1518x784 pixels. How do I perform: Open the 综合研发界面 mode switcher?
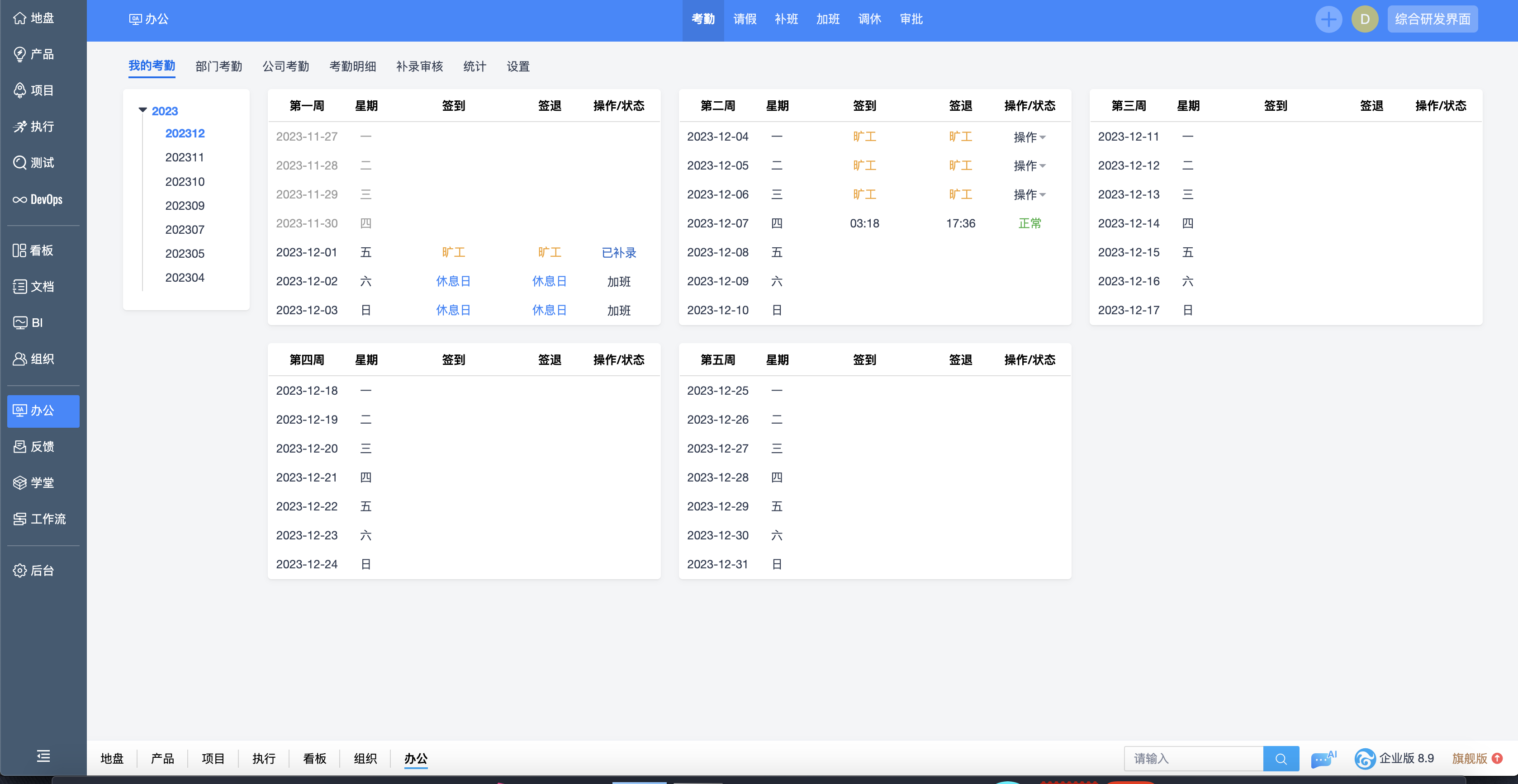point(1432,19)
